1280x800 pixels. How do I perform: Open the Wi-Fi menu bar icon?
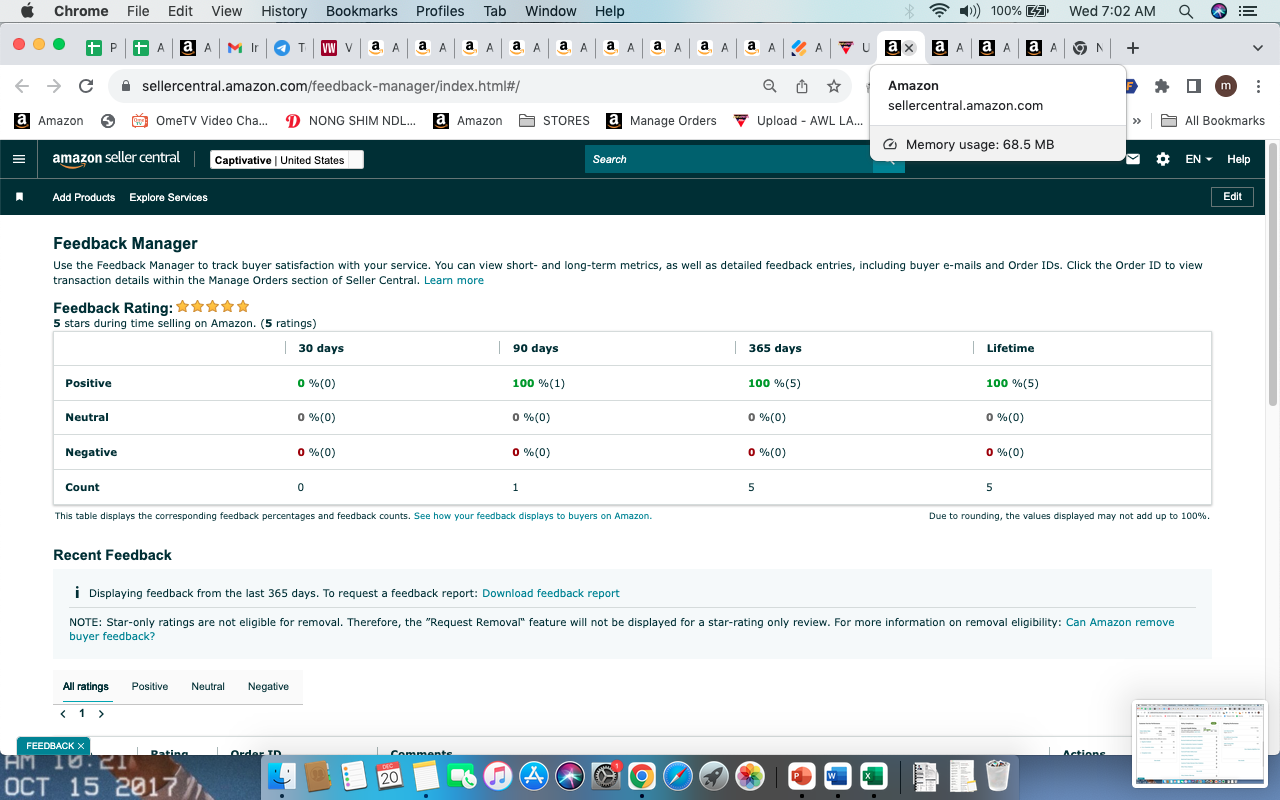tap(938, 11)
